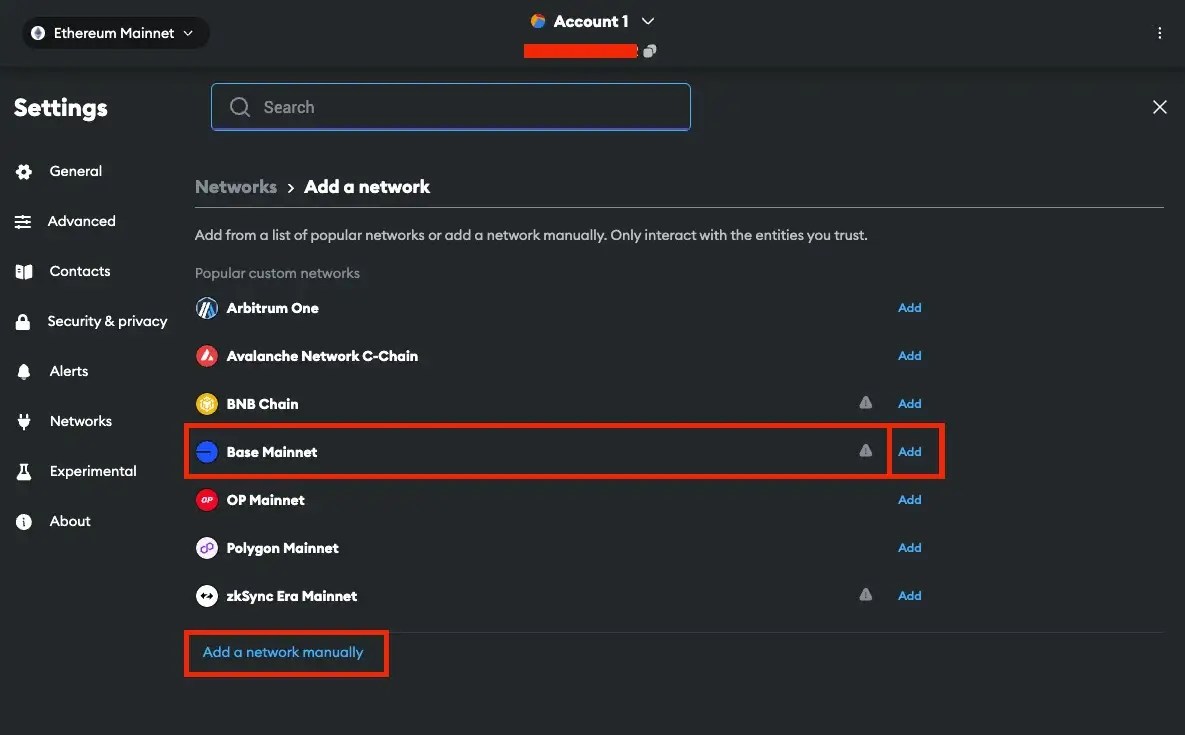Select Networks in the settings sidebar

click(x=80, y=420)
